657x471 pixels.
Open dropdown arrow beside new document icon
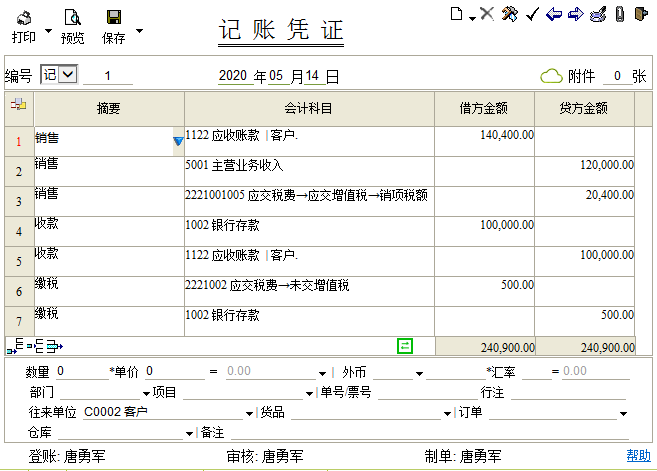tap(472, 18)
